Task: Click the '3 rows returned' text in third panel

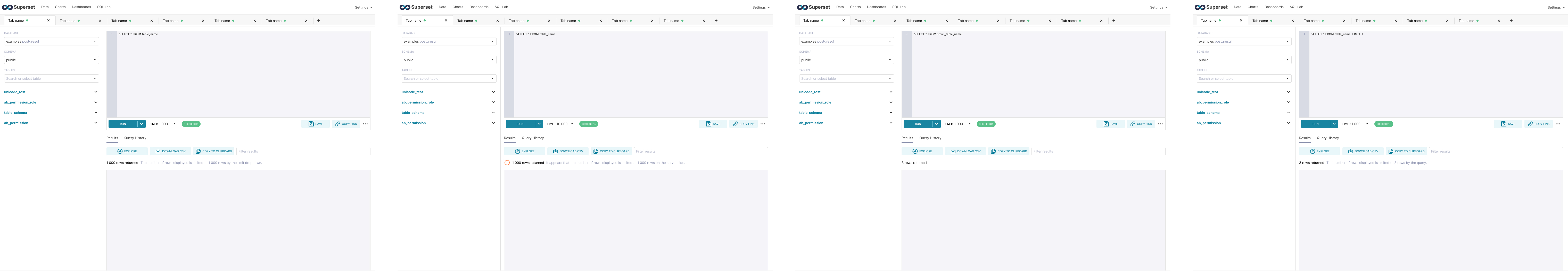Action: 914,163
